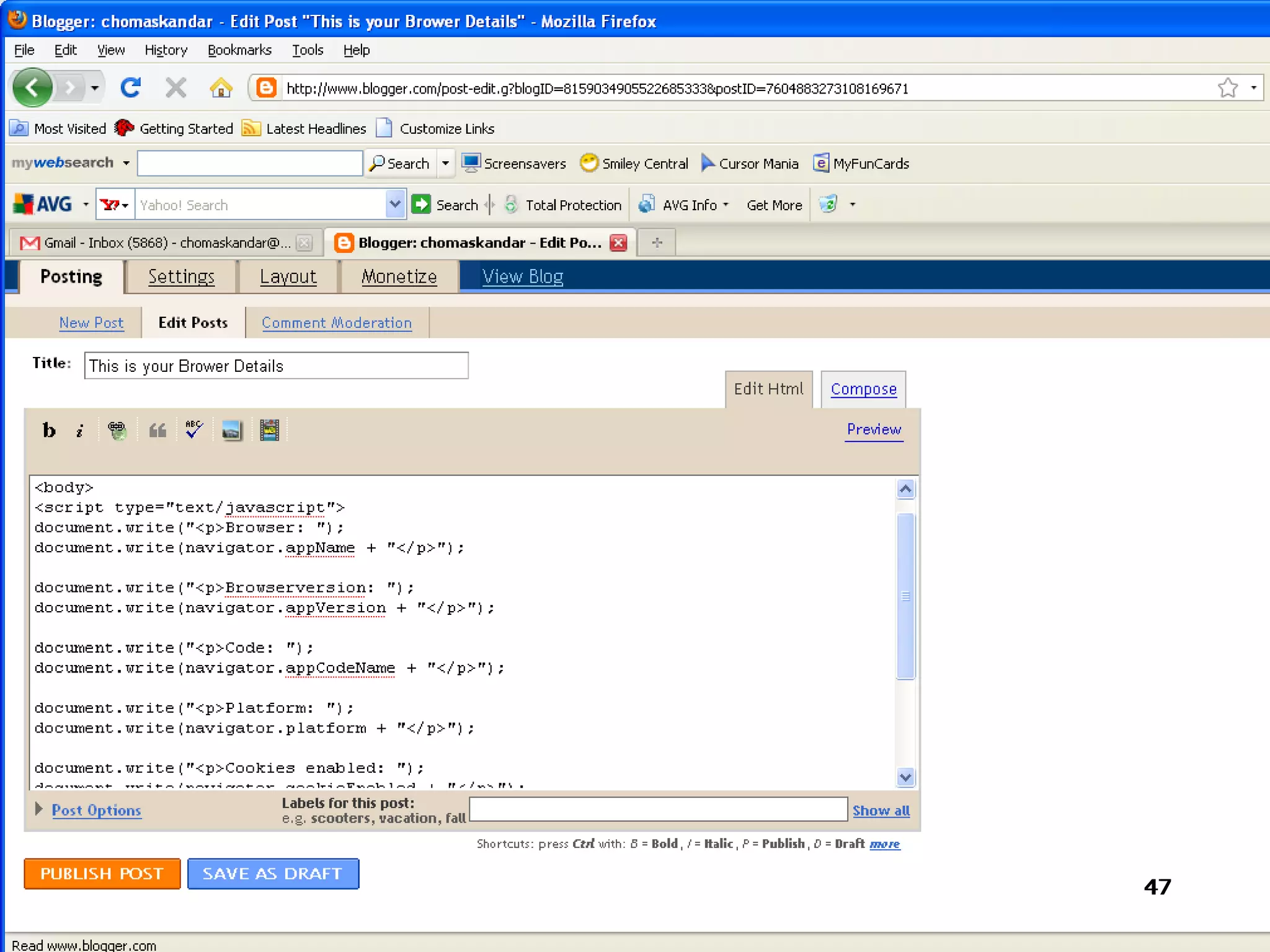The width and height of the screenshot is (1270, 952).
Task: Open the Settings tab
Action: [181, 276]
